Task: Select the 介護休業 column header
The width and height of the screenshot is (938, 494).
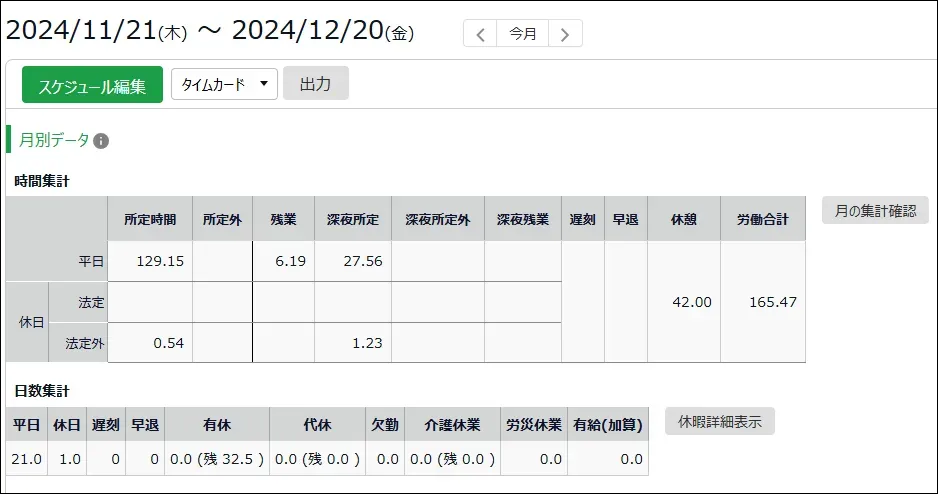Action: [x=452, y=425]
